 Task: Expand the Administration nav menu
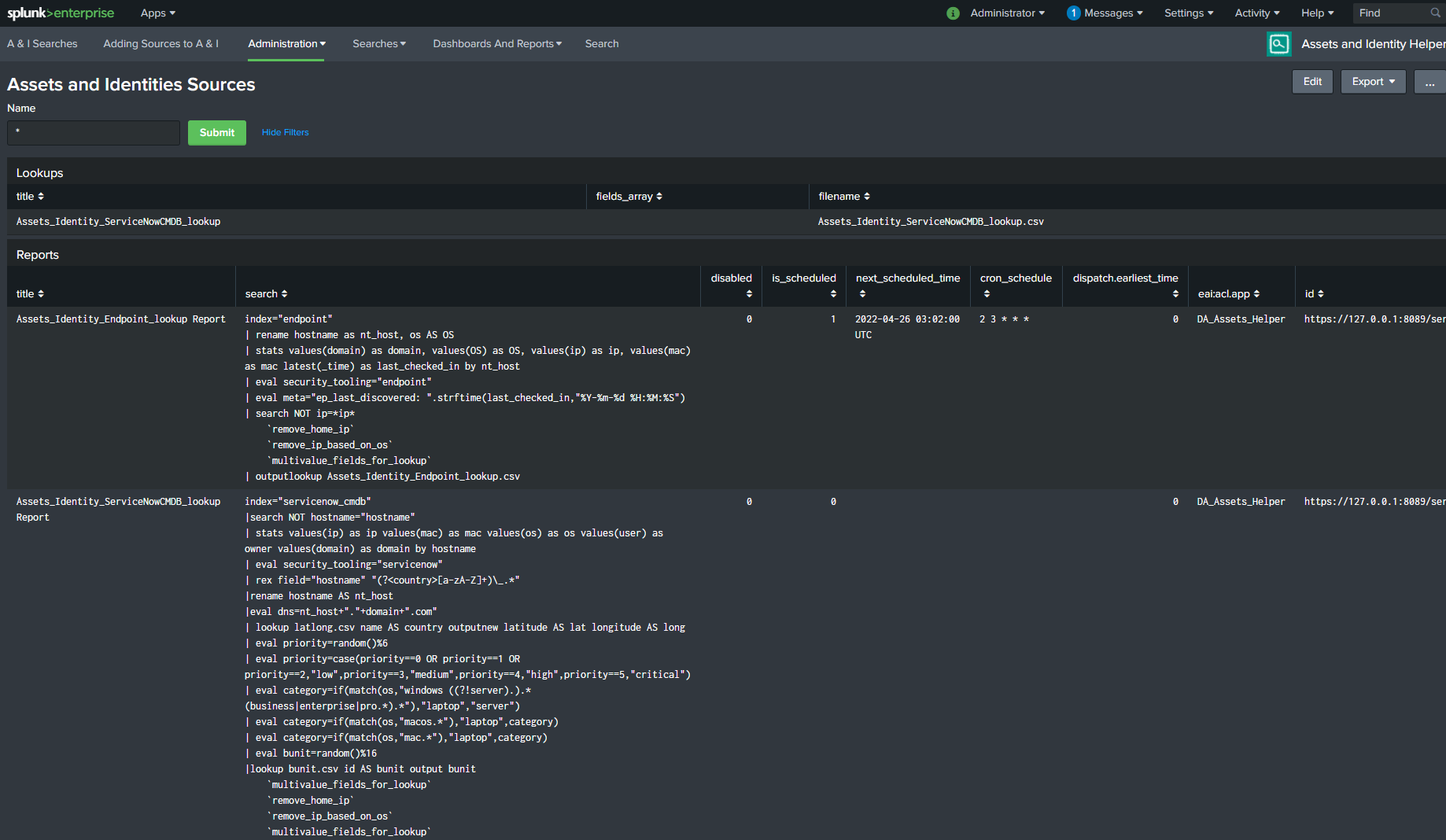pos(286,44)
